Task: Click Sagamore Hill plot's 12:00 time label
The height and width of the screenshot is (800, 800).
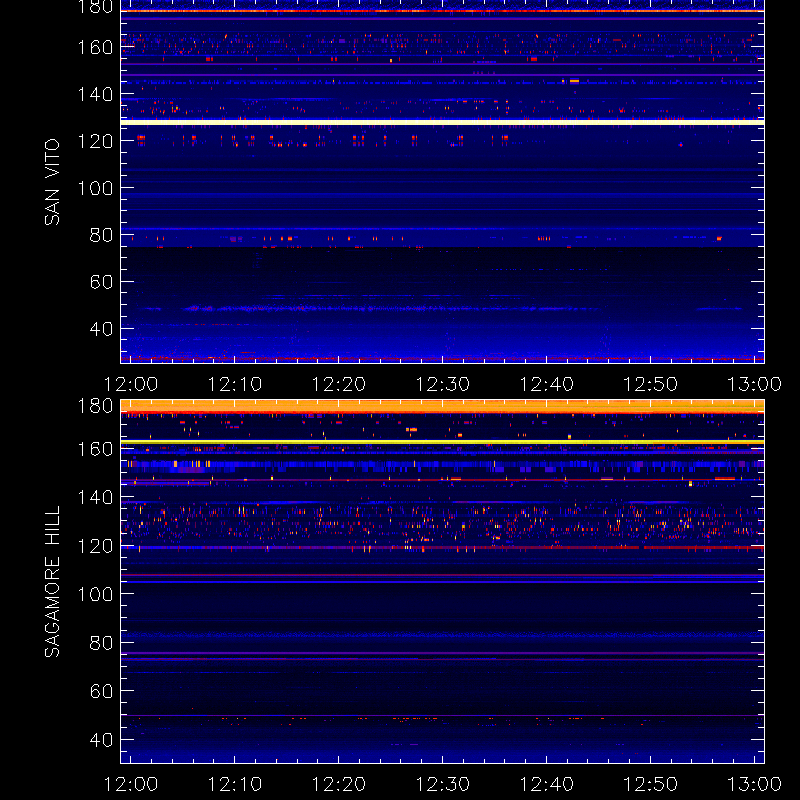Action: (x=131, y=784)
